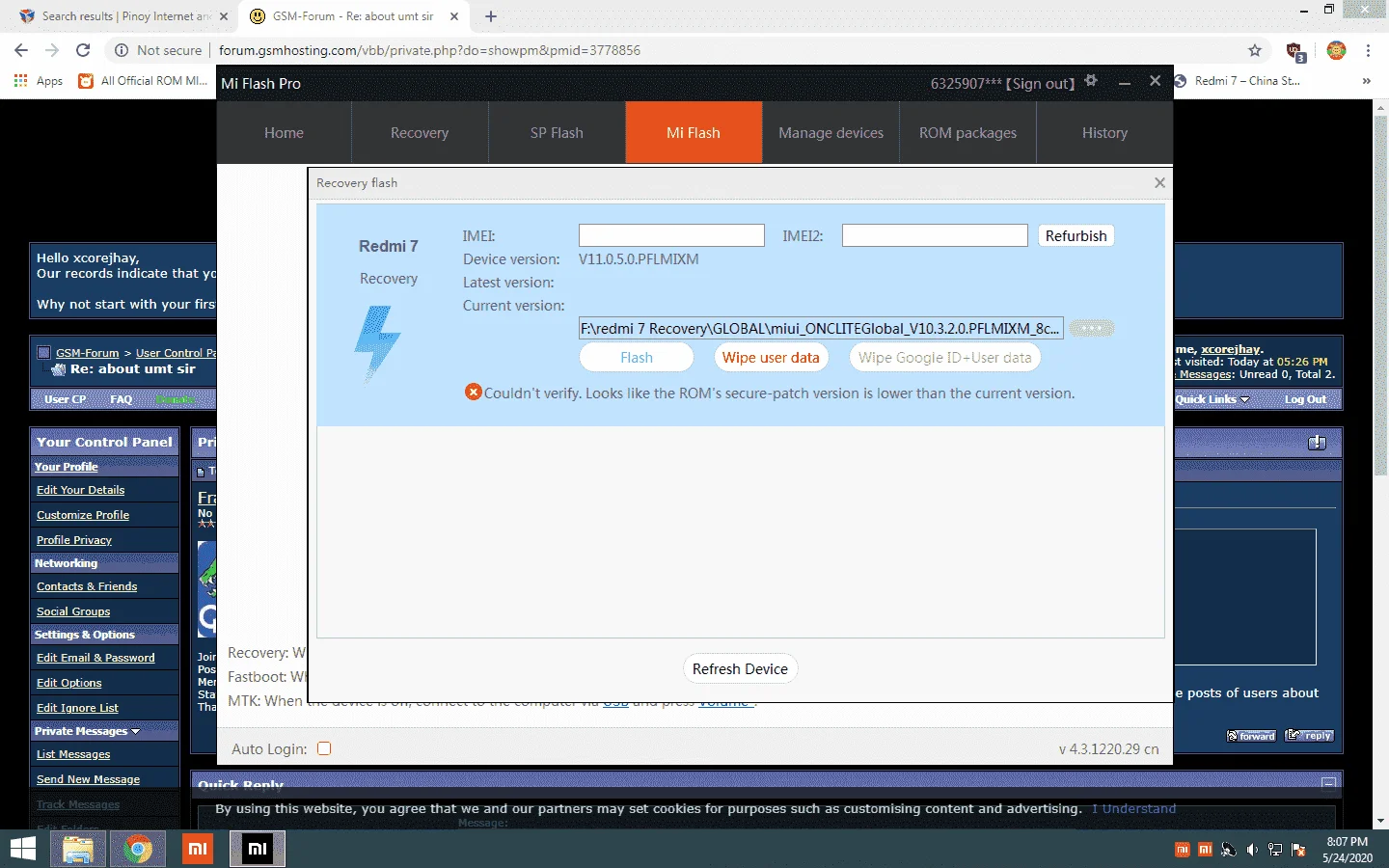Select the Mi Flash tab
This screenshot has height=868, width=1389.
[694, 133]
